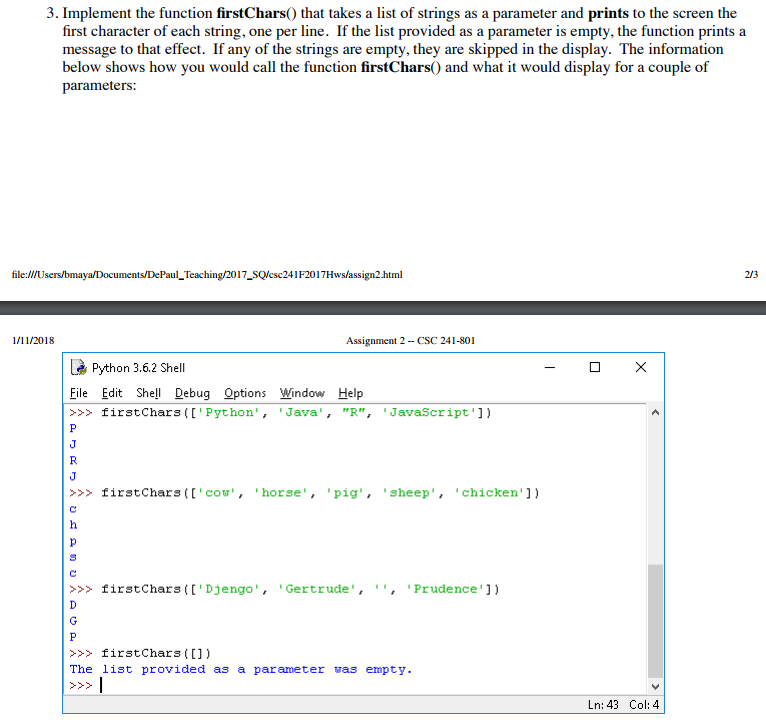The height and width of the screenshot is (727, 766).
Task: Click the firstChars(['Djengo', 'Gertrude'... call line
Action: pos(284,589)
